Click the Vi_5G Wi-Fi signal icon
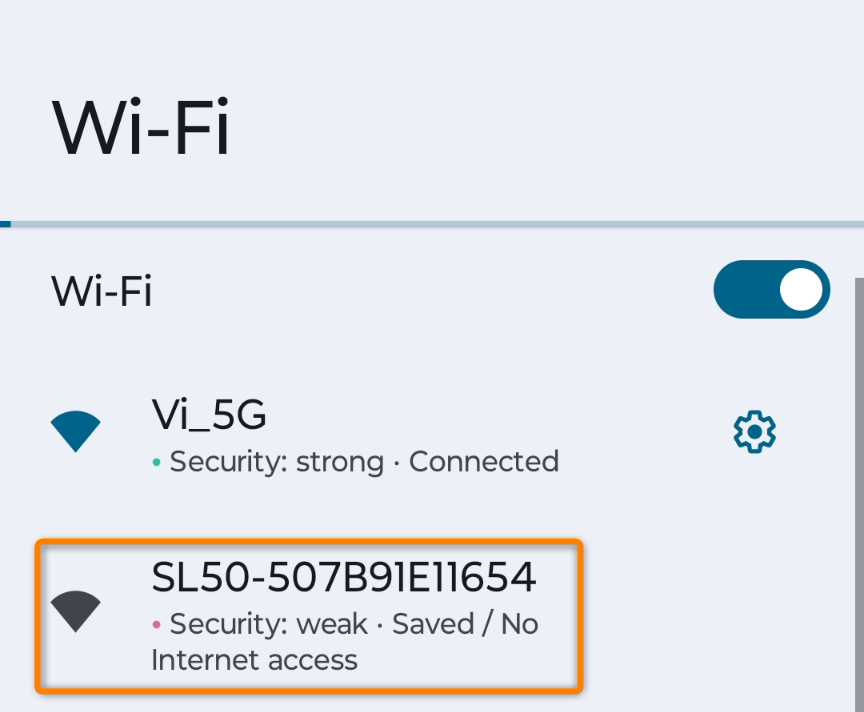This screenshot has height=712, width=864. [x=75, y=431]
